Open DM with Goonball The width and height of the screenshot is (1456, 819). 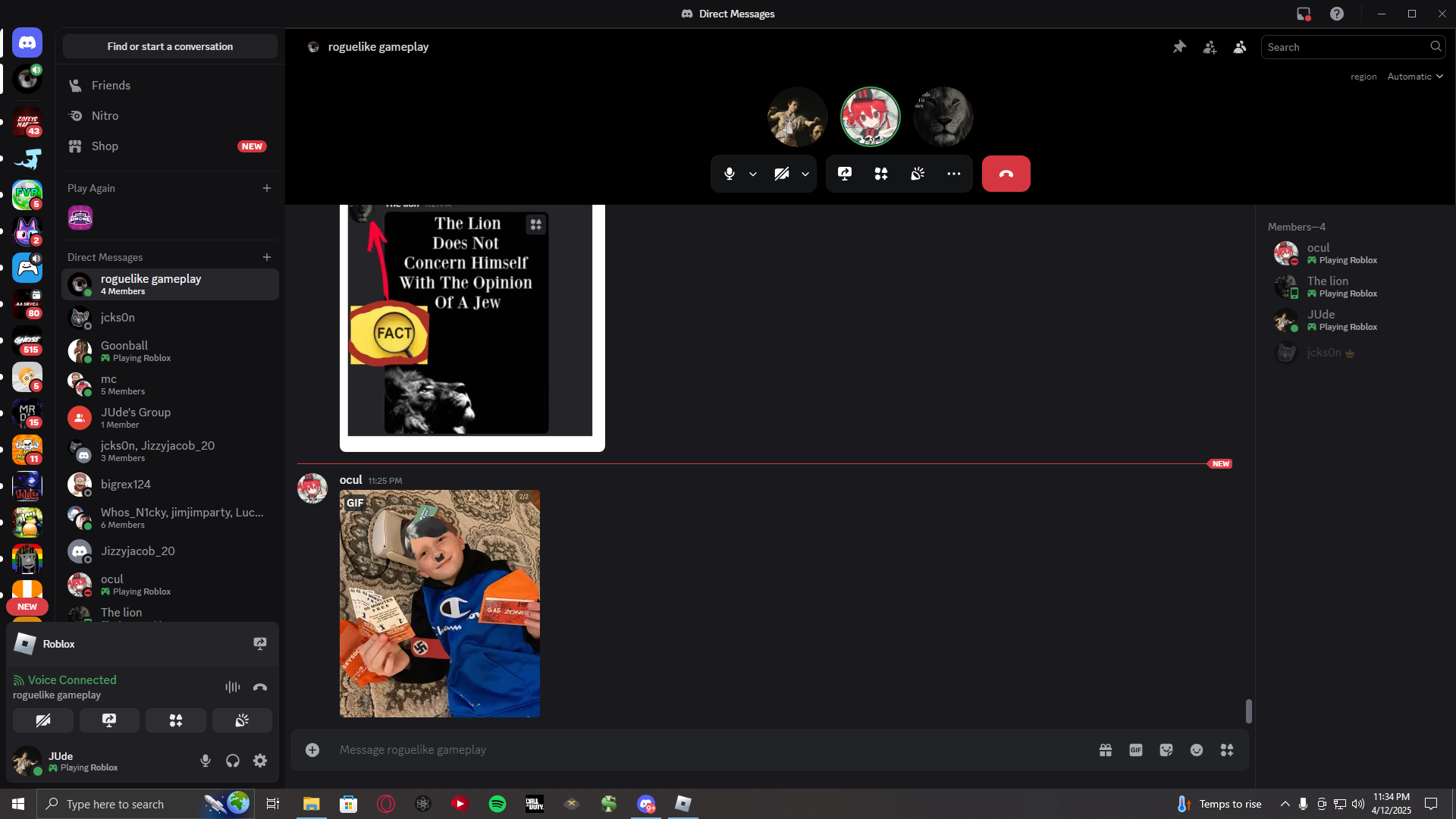170,351
